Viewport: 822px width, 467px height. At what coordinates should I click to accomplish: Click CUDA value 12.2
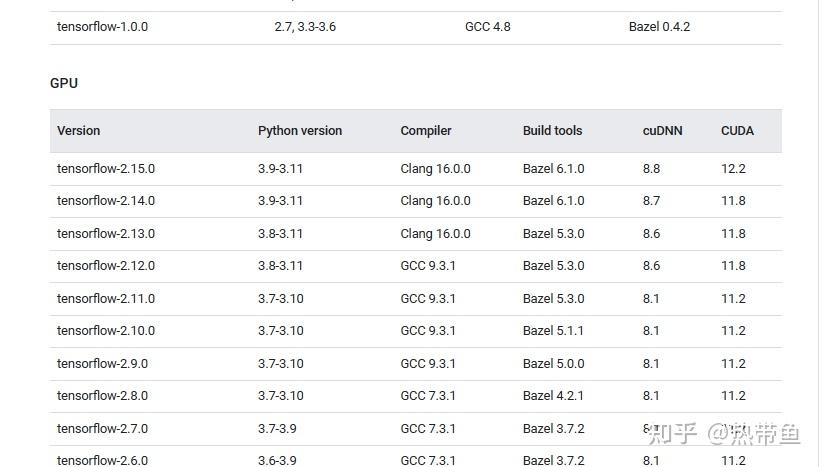click(733, 169)
